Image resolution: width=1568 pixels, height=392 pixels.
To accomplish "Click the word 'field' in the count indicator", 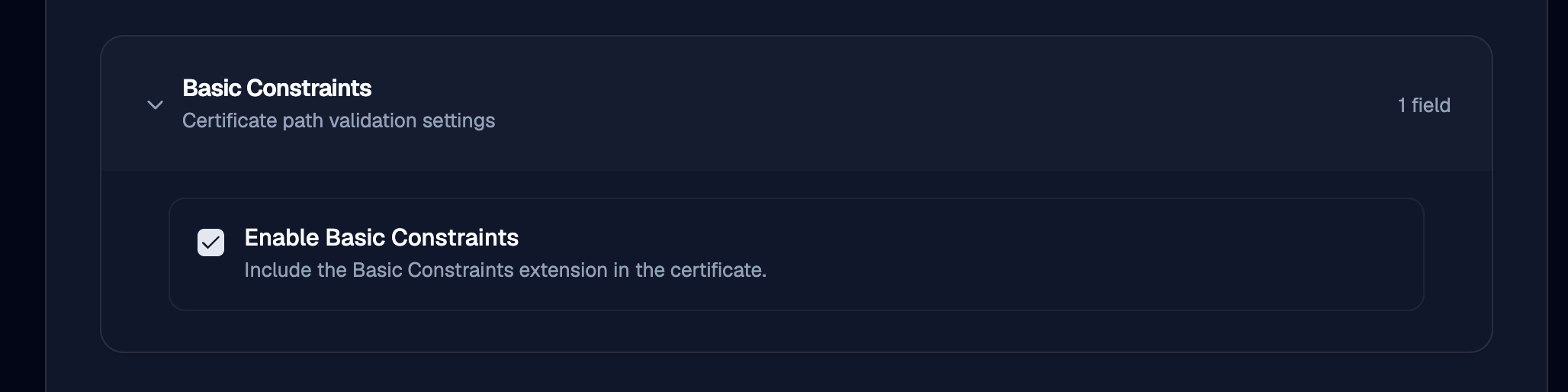I will click(1431, 105).
